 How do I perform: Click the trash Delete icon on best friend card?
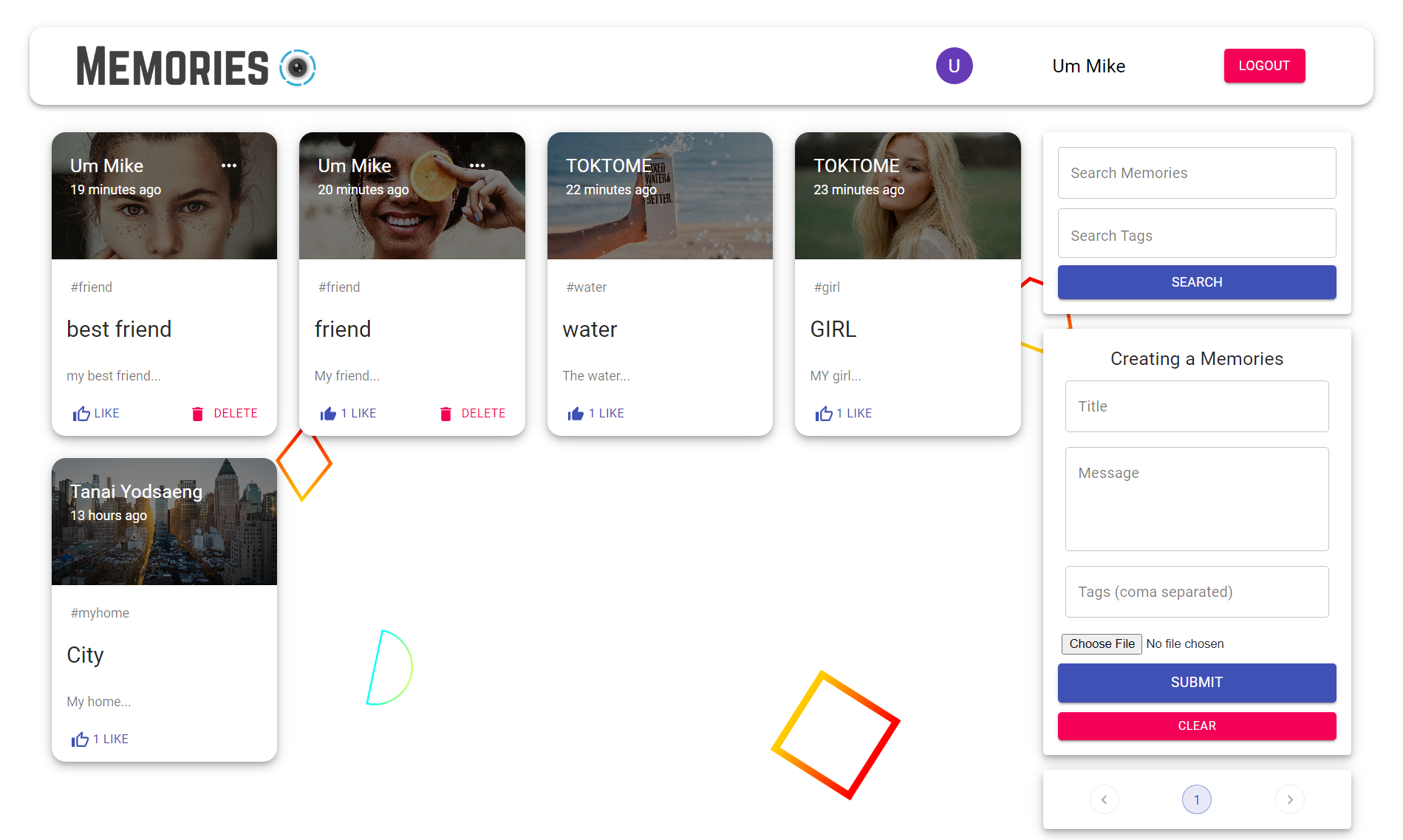tap(197, 413)
